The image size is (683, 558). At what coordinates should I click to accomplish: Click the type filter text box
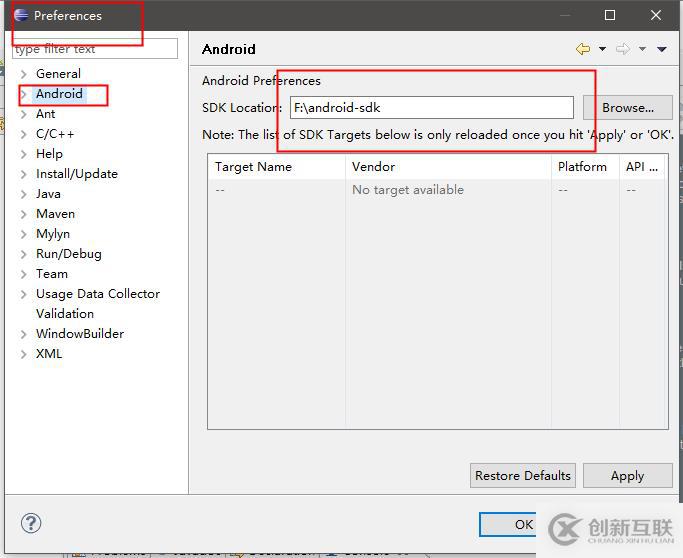(95, 48)
